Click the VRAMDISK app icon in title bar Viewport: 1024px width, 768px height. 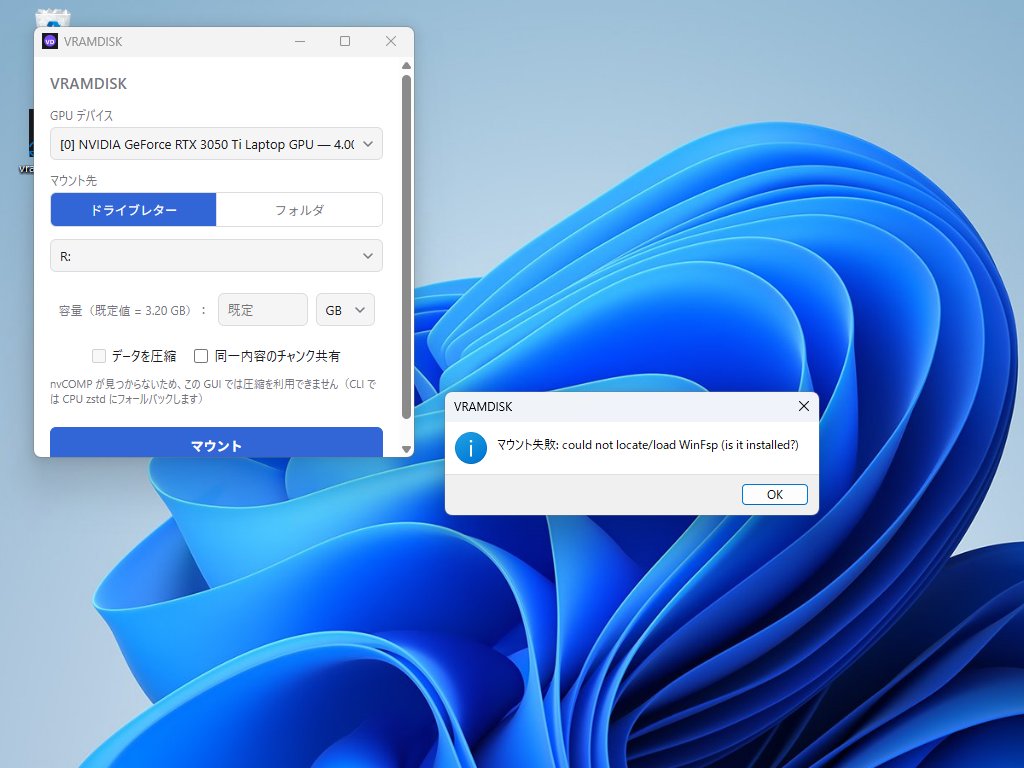(50, 41)
